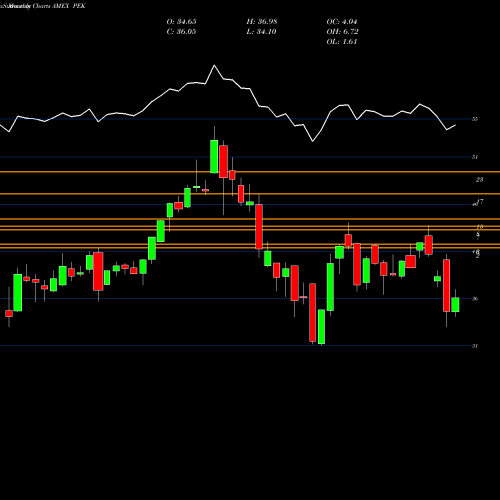
Task: Click the axis label 23 between orange lines
Action: tap(479, 180)
